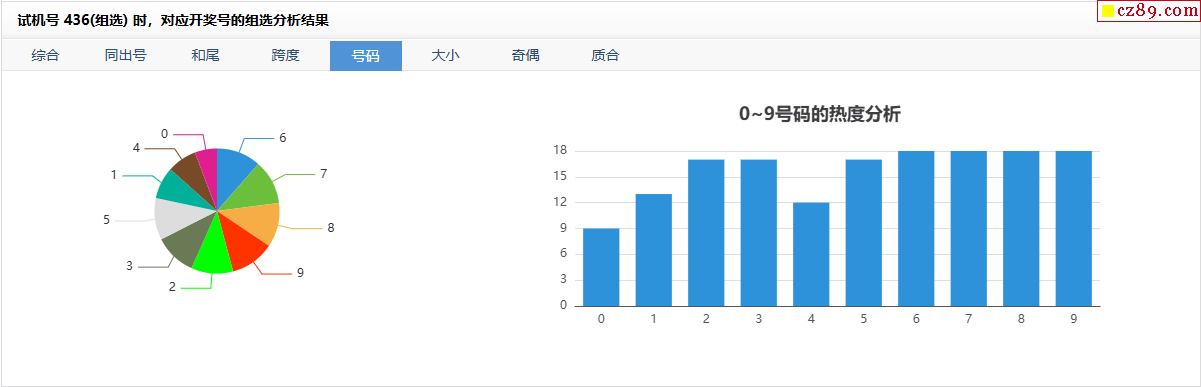Open the 综合 tab
1201x387 pixels.
(x=45, y=56)
